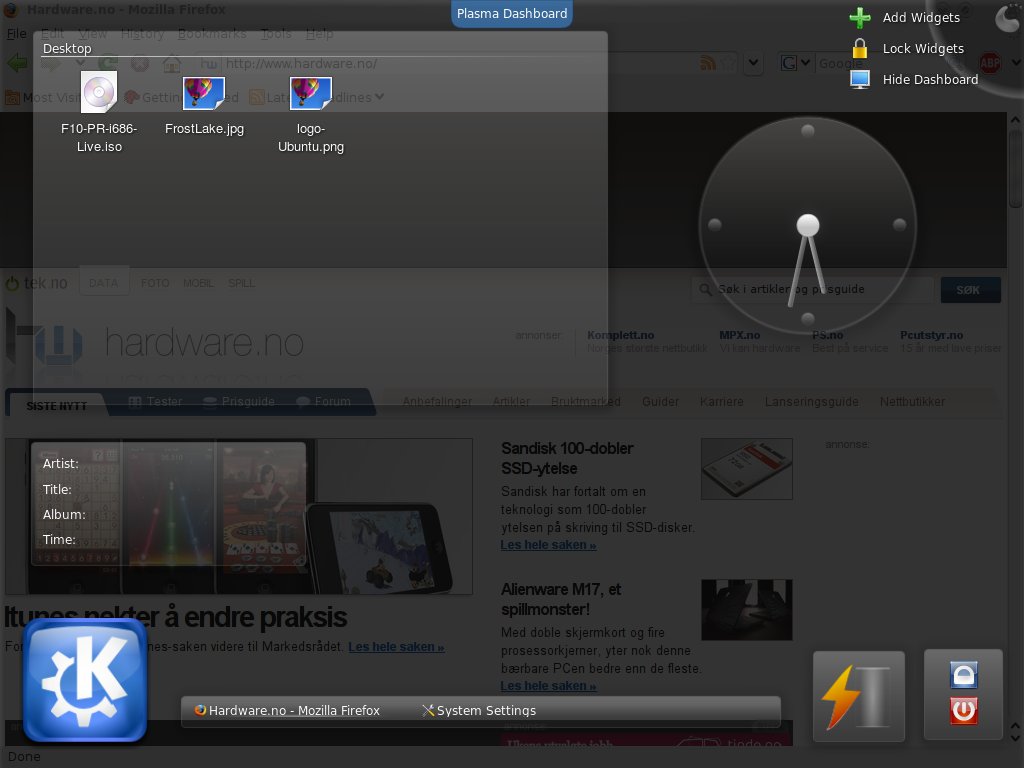Switch to System Settings task

[x=479, y=711]
